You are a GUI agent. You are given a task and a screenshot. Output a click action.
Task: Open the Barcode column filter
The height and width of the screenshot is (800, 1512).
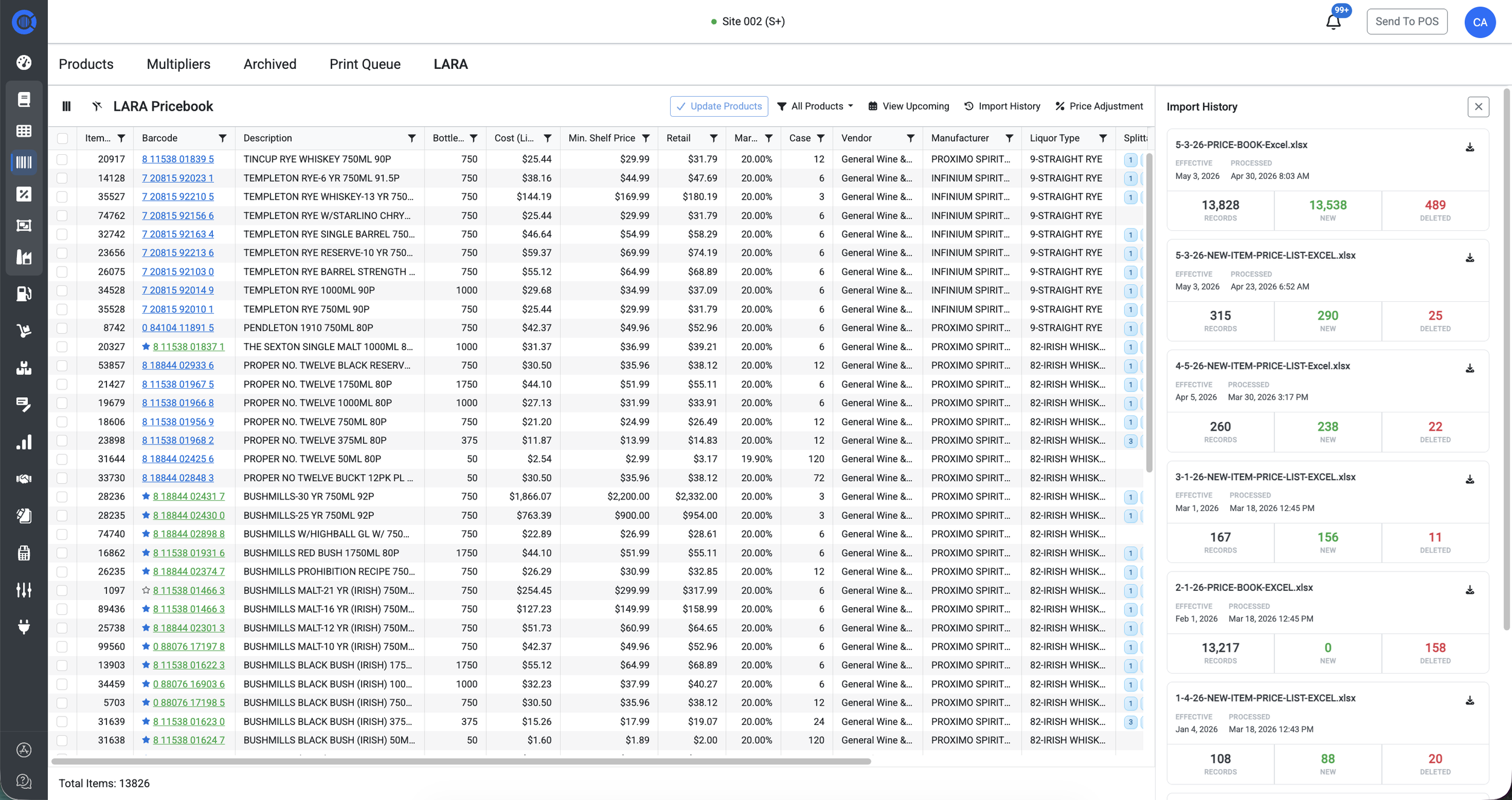tap(223, 138)
